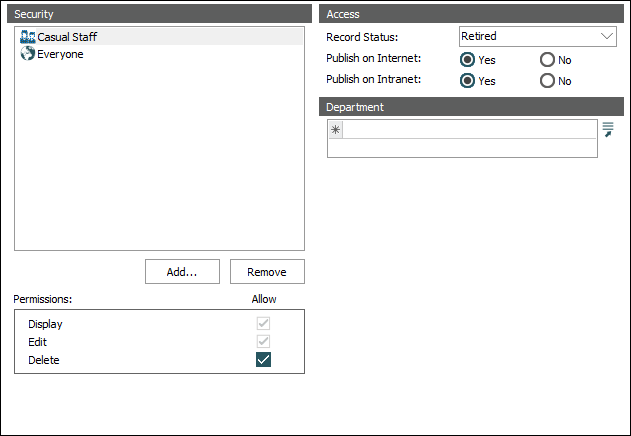Uncheck the Delete permission checkbox
This screenshot has width=631, height=436.
[263, 360]
